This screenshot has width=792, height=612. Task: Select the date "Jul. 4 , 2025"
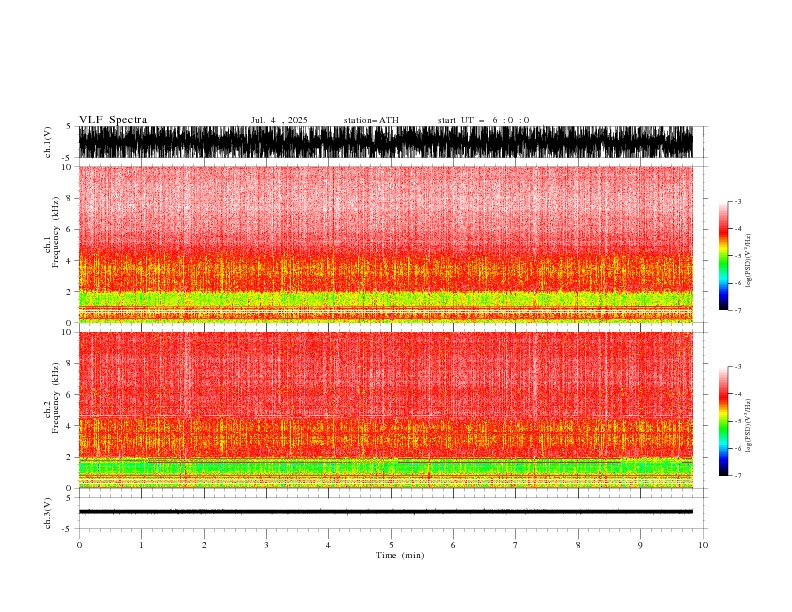pyautogui.click(x=279, y=120)
